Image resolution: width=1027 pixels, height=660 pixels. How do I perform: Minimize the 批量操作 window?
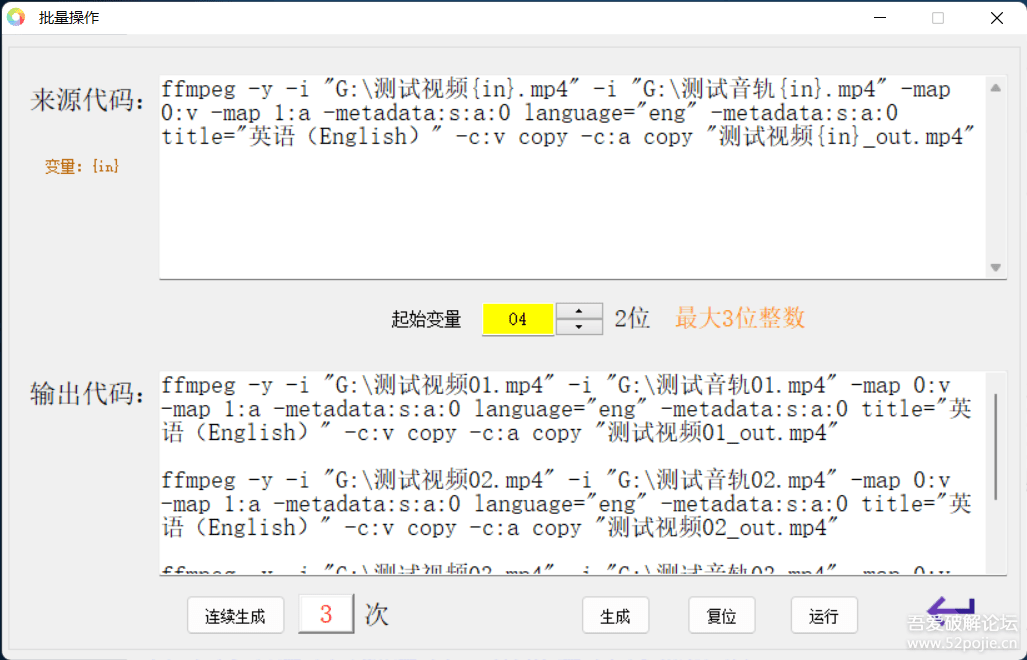coord(879,17)
